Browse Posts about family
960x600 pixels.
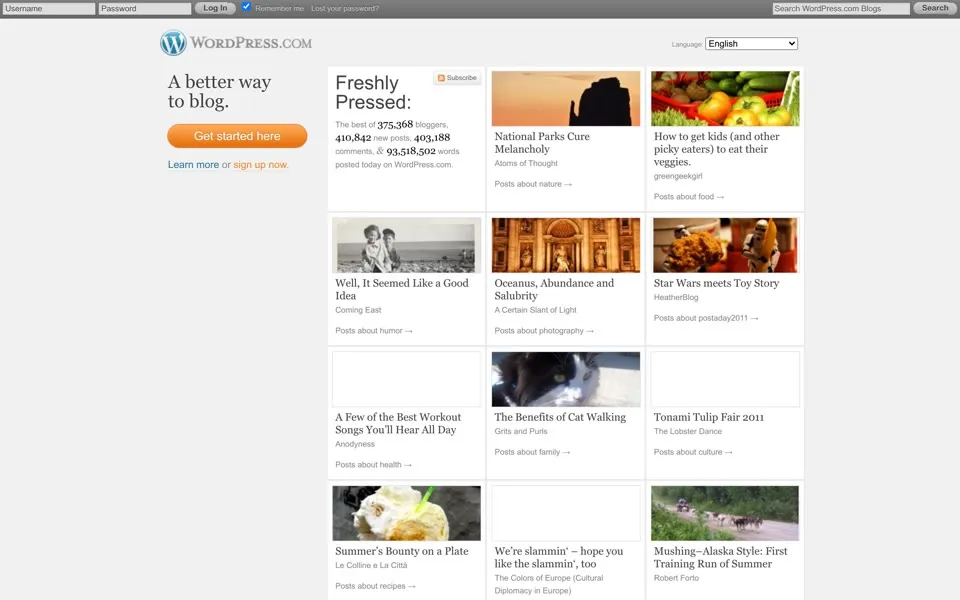pos(532,452)
